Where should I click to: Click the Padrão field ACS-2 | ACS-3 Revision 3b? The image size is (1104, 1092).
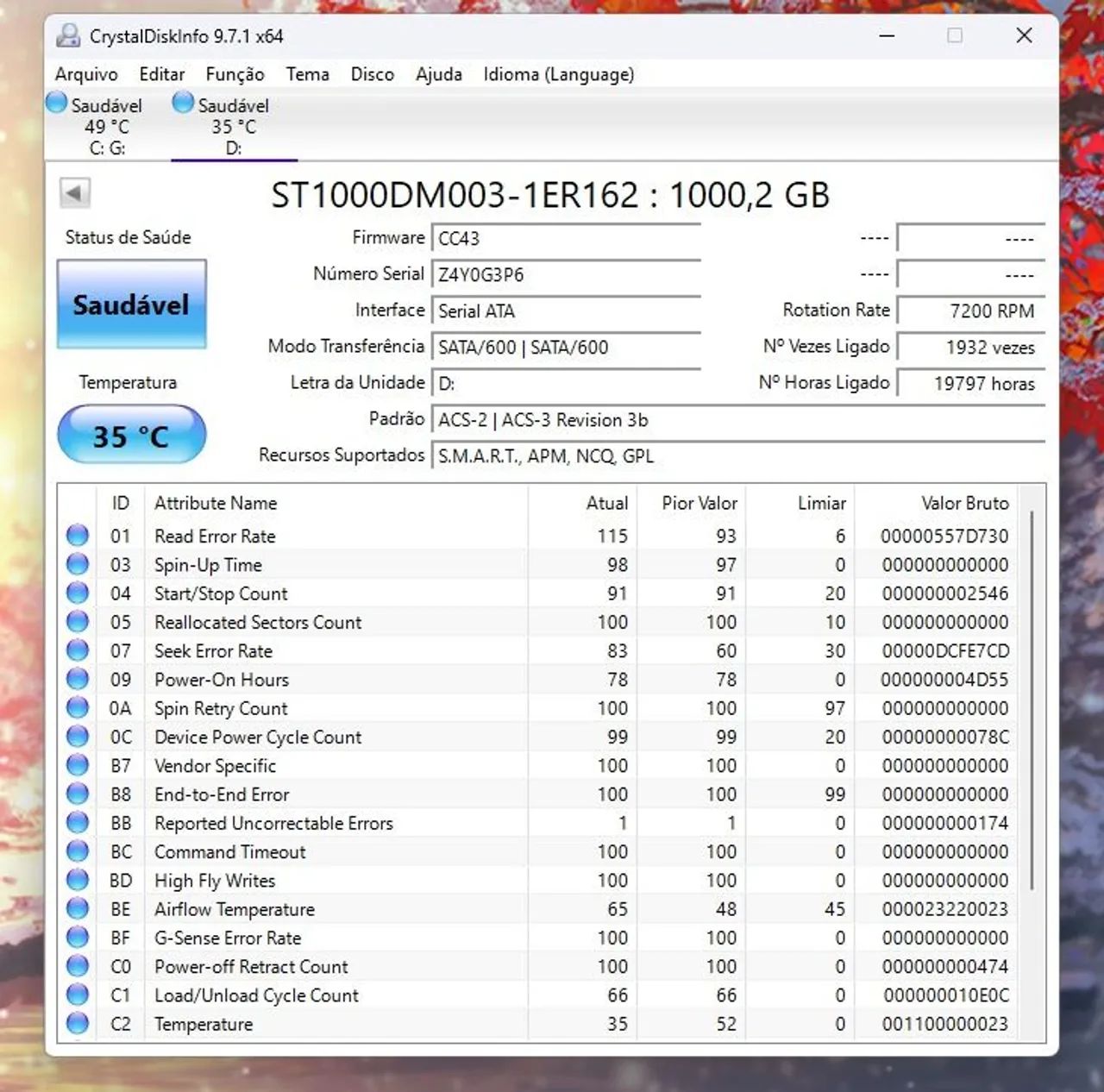click(738, 419)
